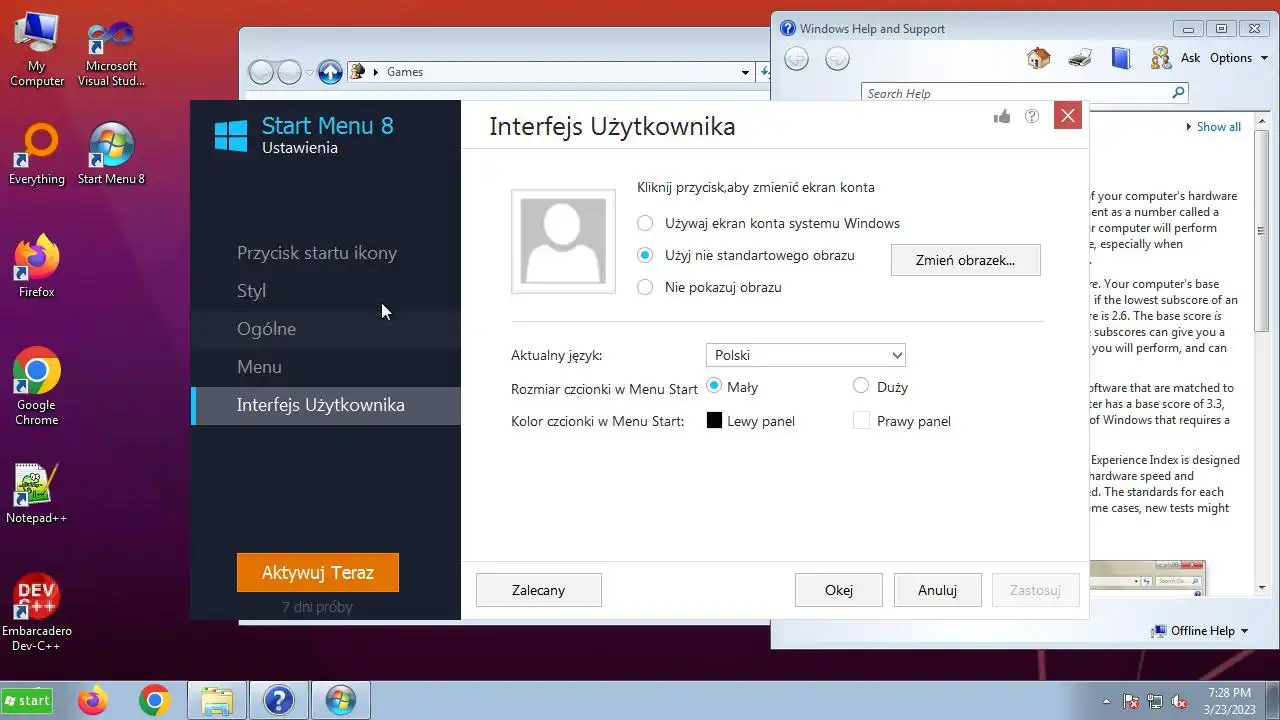Choose Mały font size radio button
Screen dimensions: 1280x720
click(714, 386)
